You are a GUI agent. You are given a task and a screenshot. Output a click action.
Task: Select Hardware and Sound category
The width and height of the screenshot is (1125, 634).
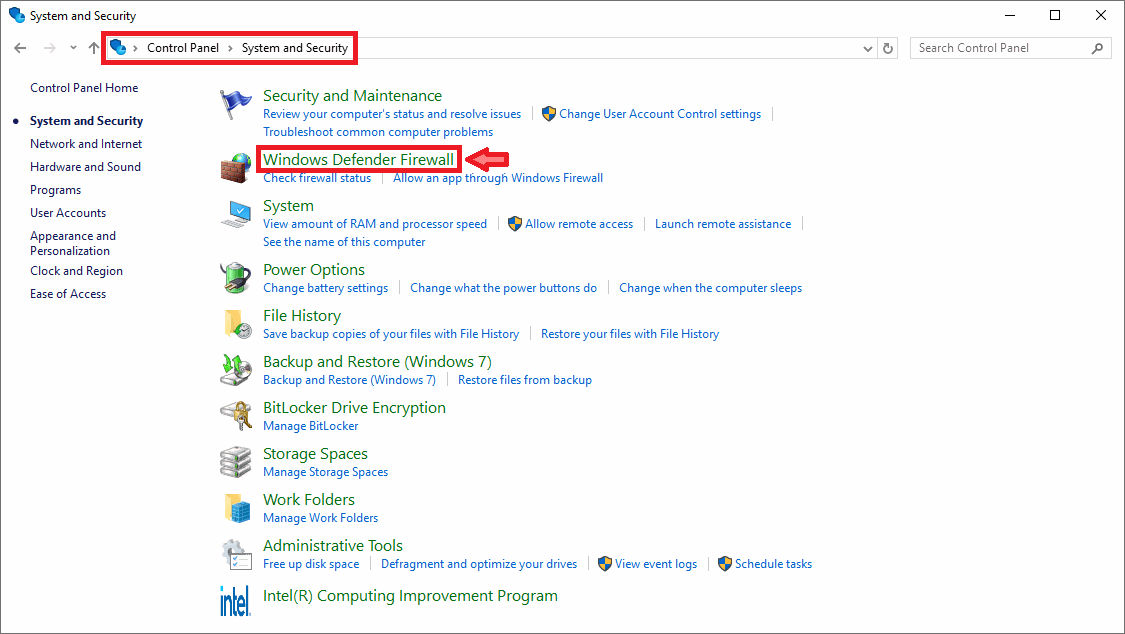click(85, 167)
